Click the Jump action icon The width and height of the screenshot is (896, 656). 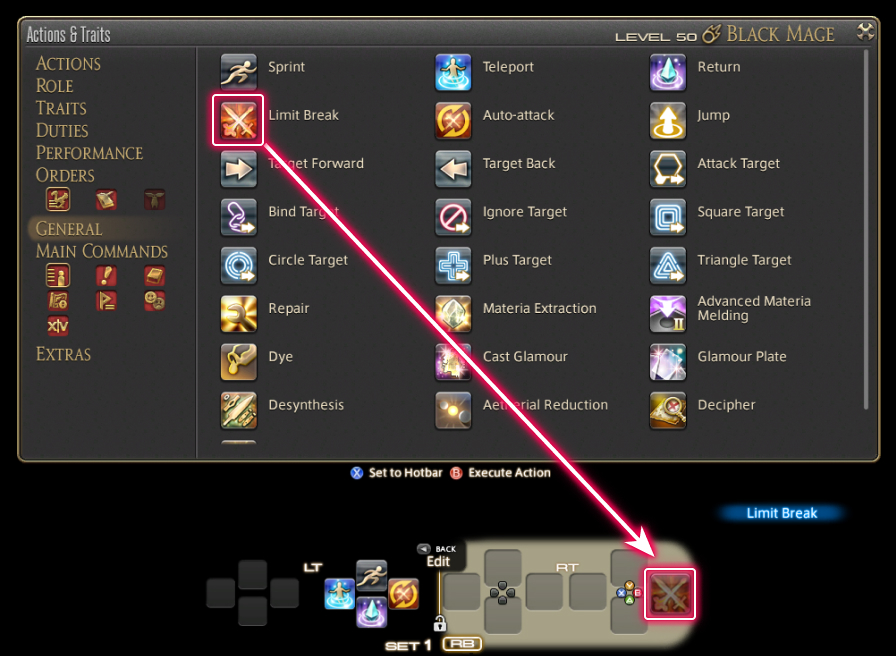point(667,121)
